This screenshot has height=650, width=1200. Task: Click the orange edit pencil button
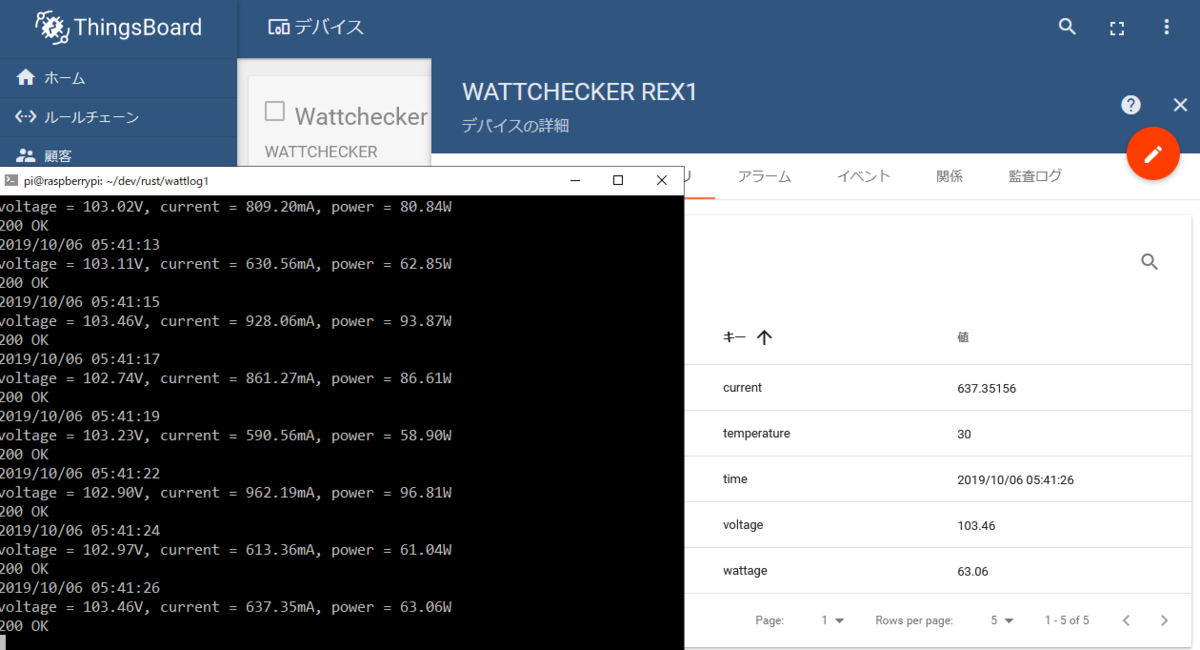(x=1153, y=154)
